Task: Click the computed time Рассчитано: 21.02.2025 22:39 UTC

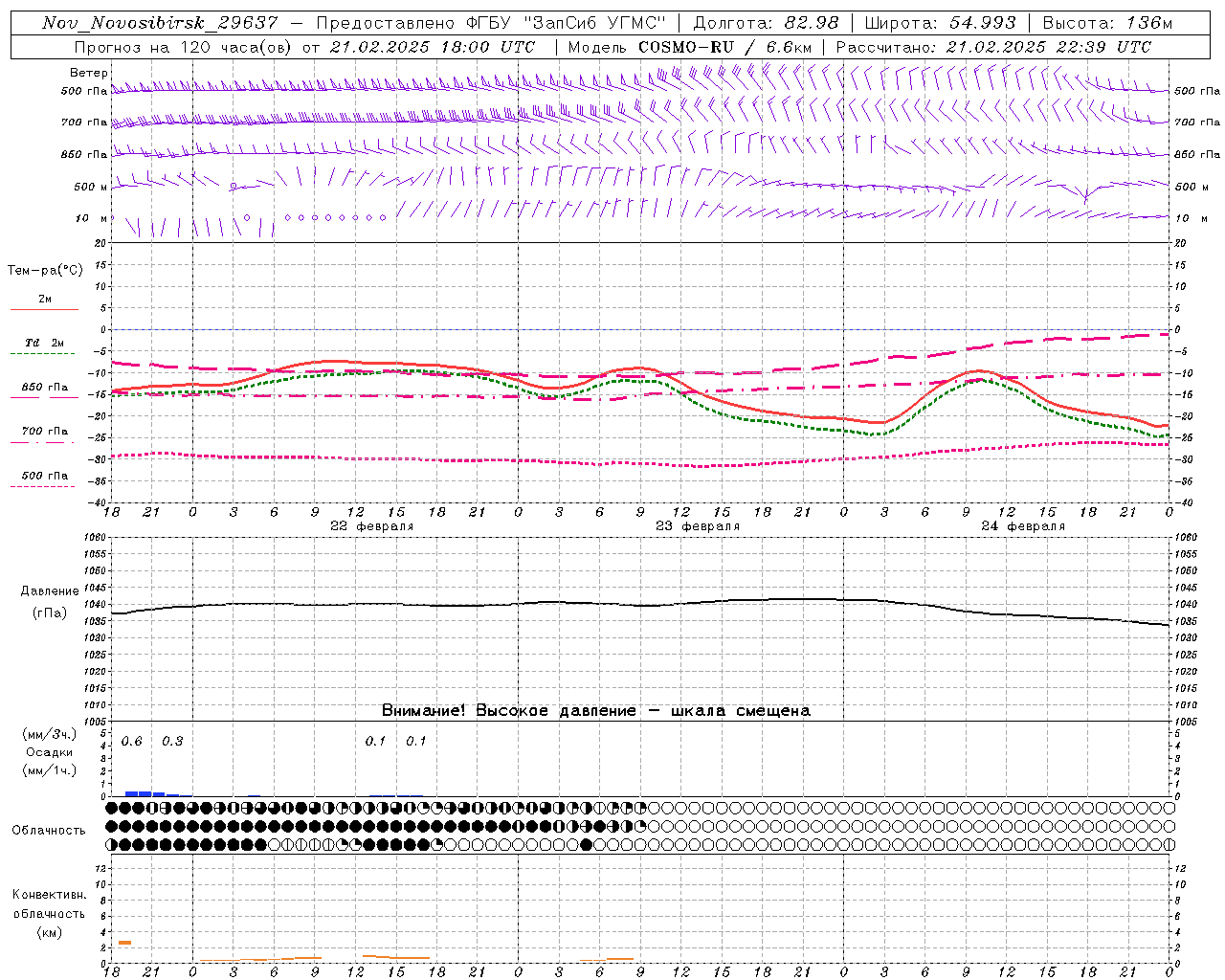Action: coord(993,47)
